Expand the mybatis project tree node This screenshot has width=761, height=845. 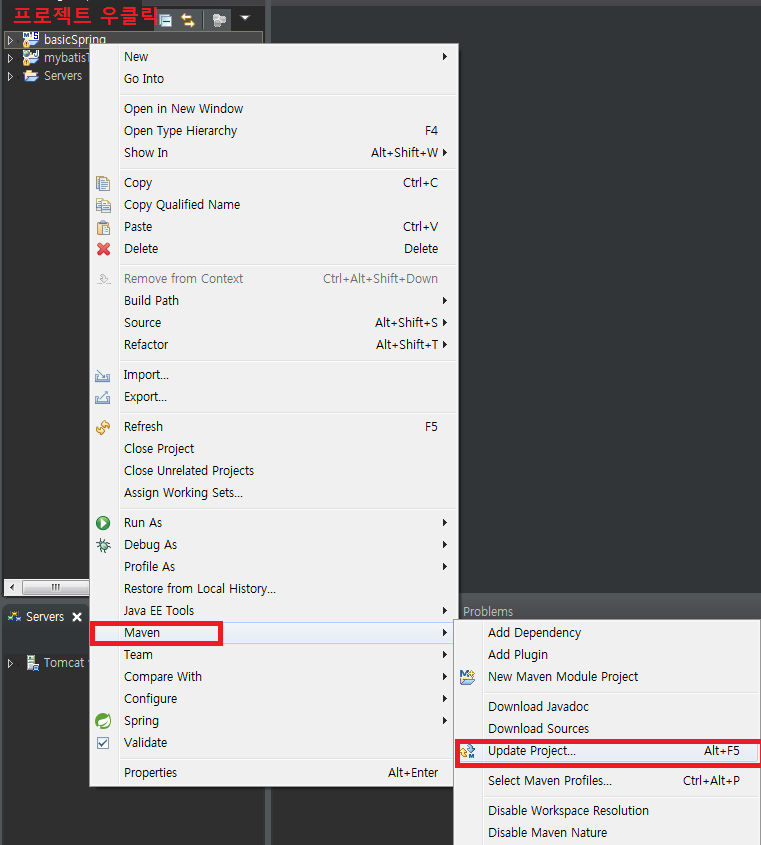(10, 58)
